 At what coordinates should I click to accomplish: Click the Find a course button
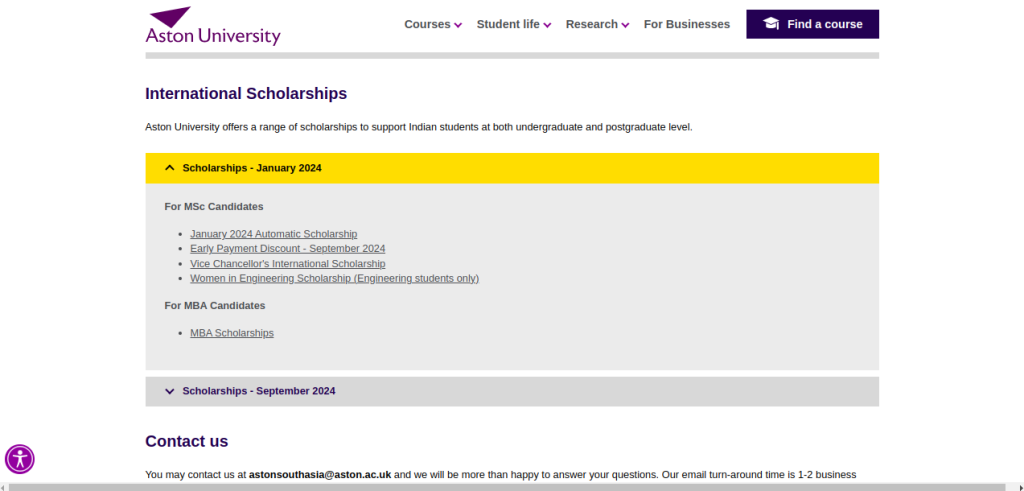(x=812, y=24)
